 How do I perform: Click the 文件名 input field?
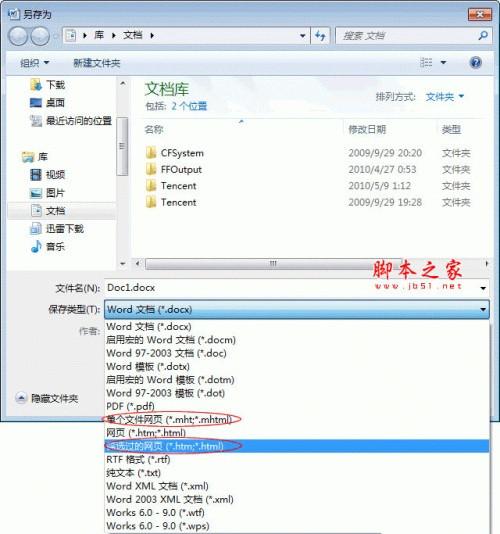point(292,288)
